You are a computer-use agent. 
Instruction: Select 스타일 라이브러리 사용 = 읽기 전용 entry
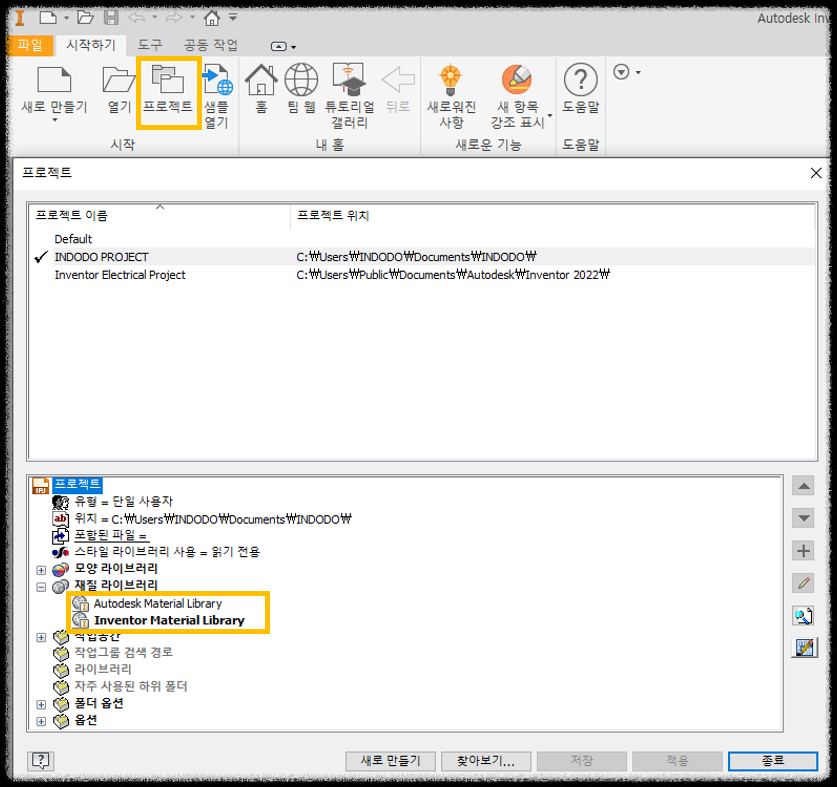(x=167, y=552)
